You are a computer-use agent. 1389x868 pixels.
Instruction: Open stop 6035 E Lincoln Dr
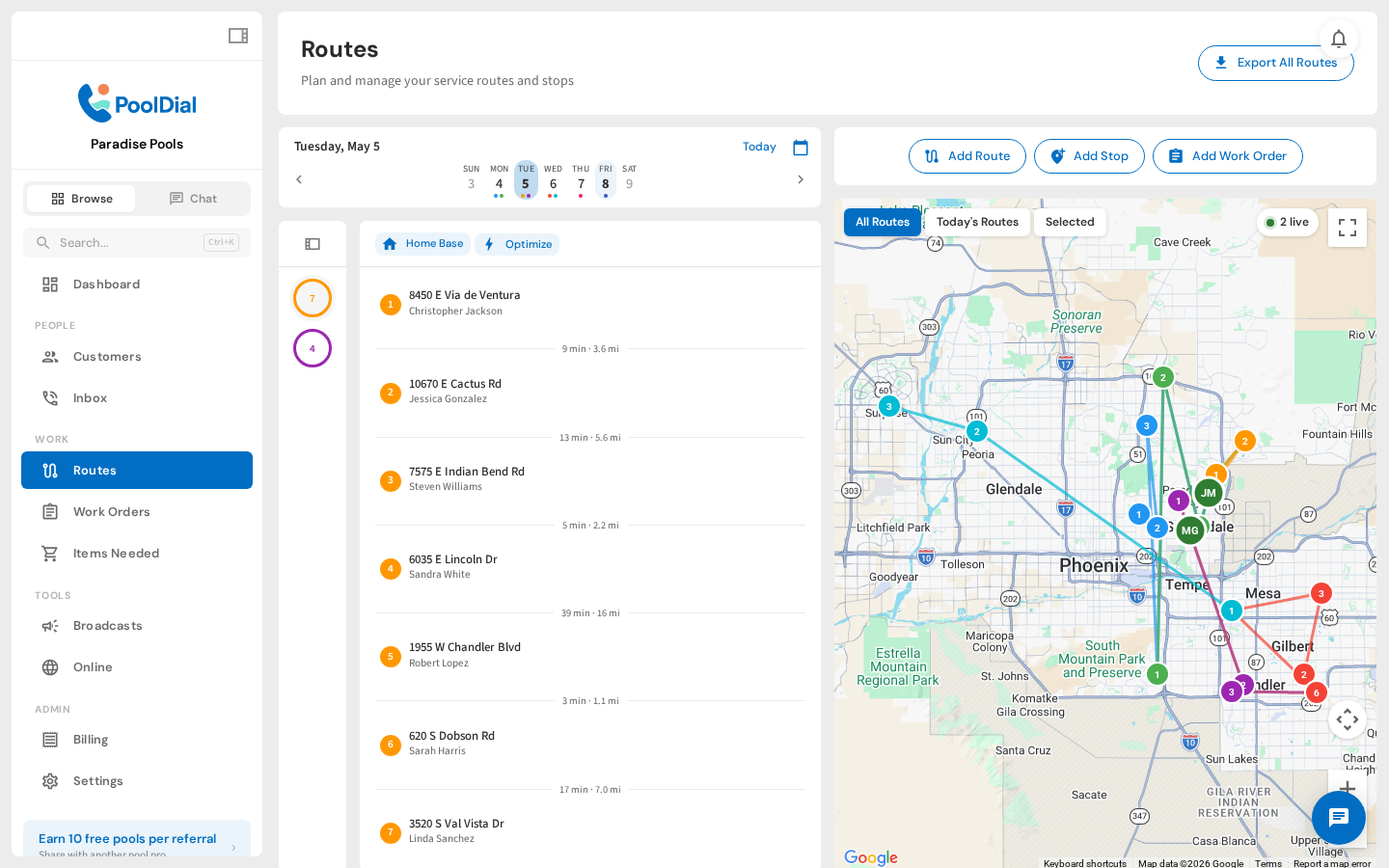coord(590,567)
